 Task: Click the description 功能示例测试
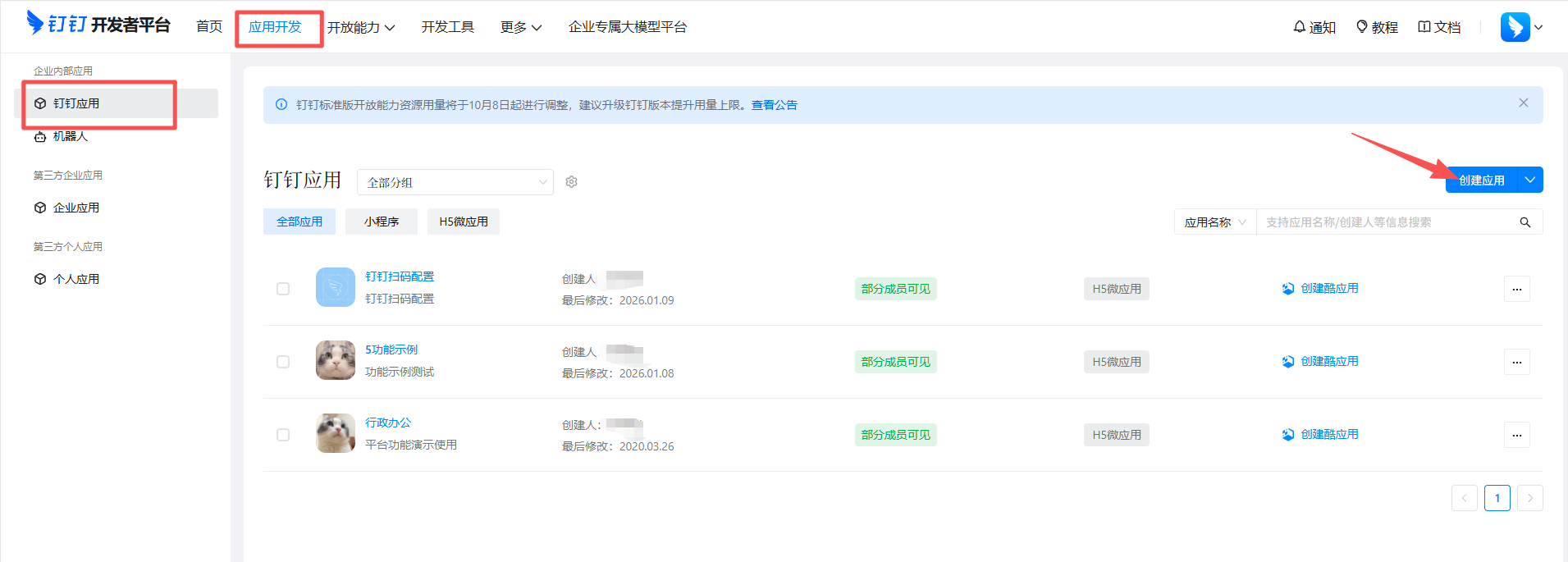coord(400,372)
